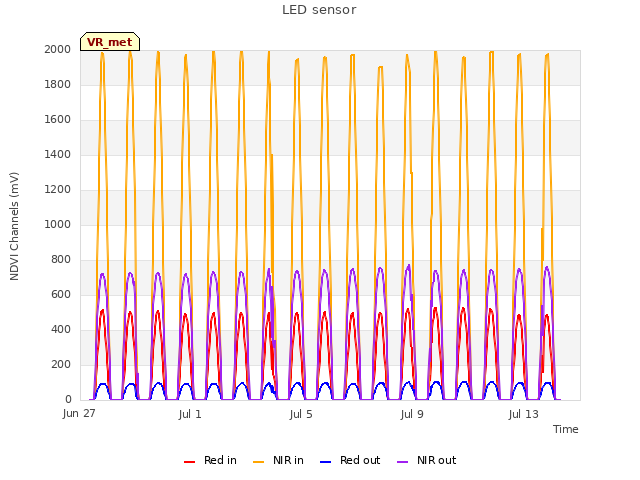Click the 1800 y-axis tick label
640x480 pixels.
coord(58,84)
